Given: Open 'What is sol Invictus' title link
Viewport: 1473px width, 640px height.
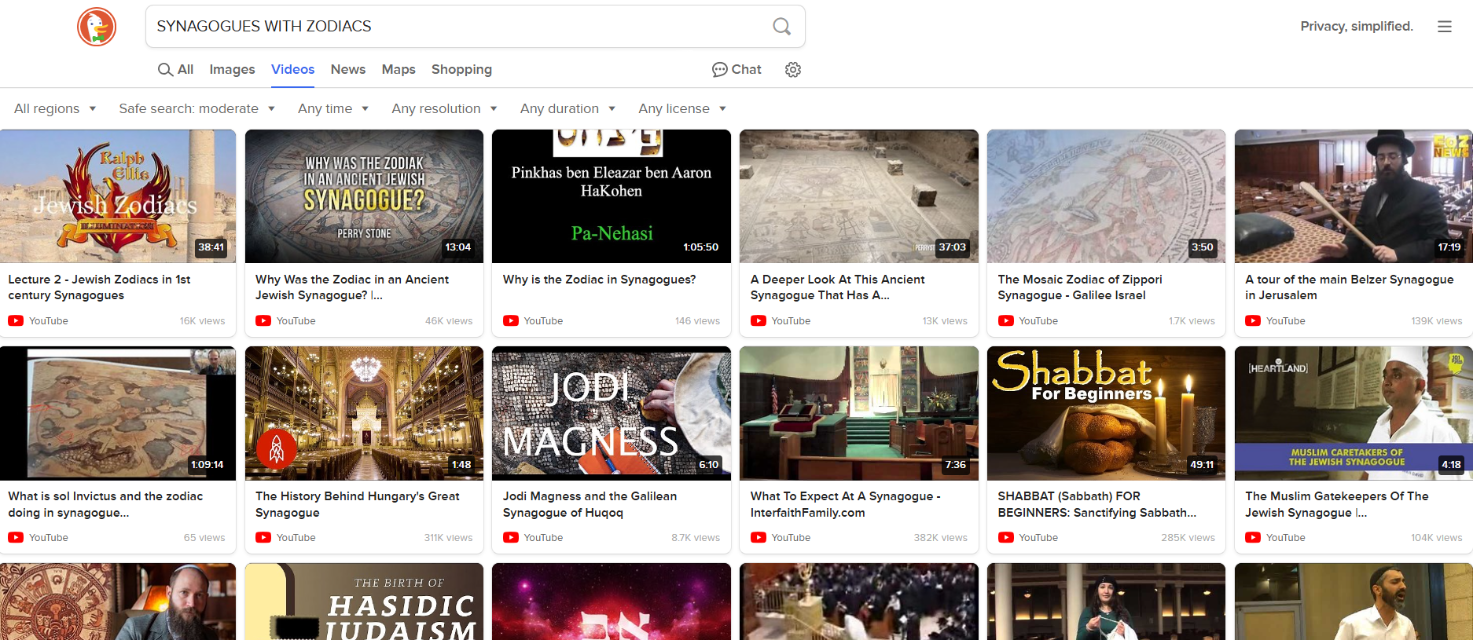Looking at the screenshot, I should pyautogui.click(x=105, y=504).
